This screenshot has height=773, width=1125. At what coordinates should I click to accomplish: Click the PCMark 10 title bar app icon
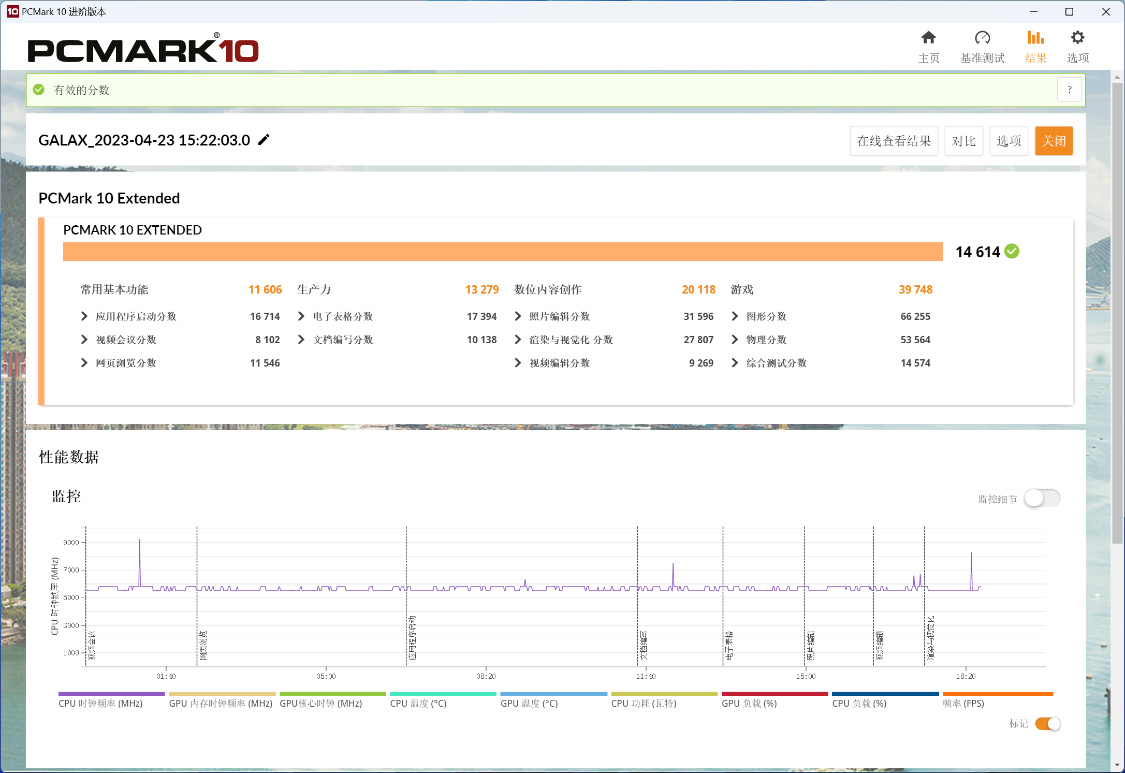tap(12, 11)
